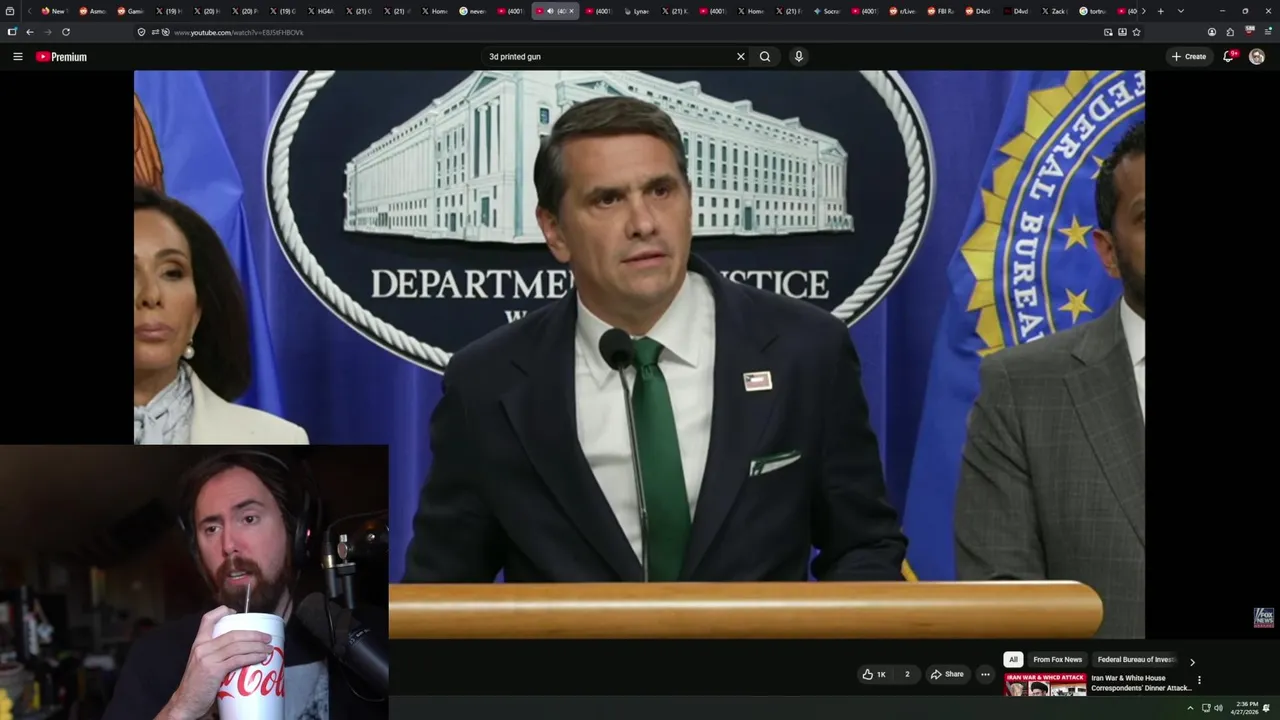Switch to the 'Zack' X tab
The width and height of the screenshot is (1280, 720).
(1055, 11)
